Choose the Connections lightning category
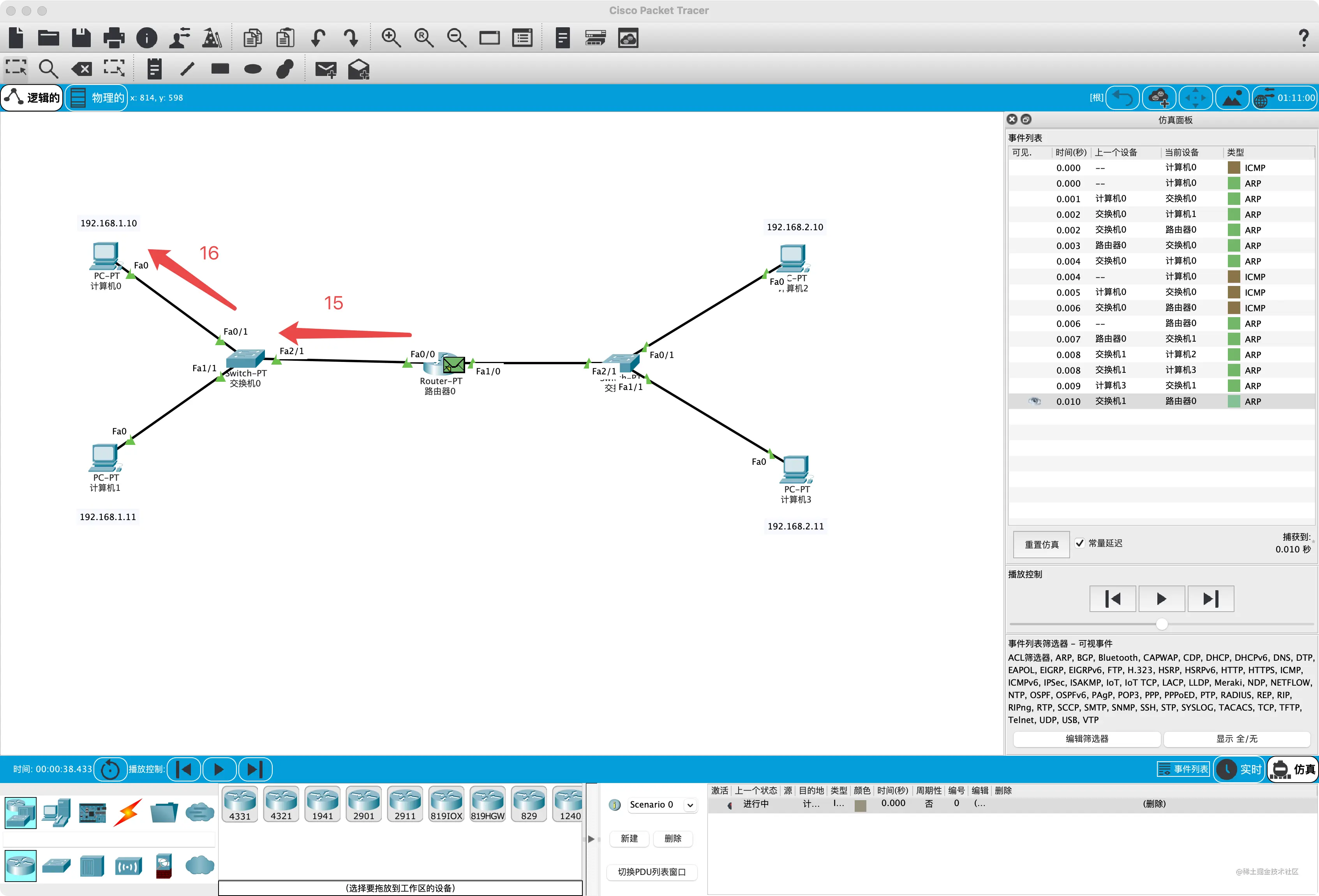Screen dimensions: 1319x896 (128, 813)
